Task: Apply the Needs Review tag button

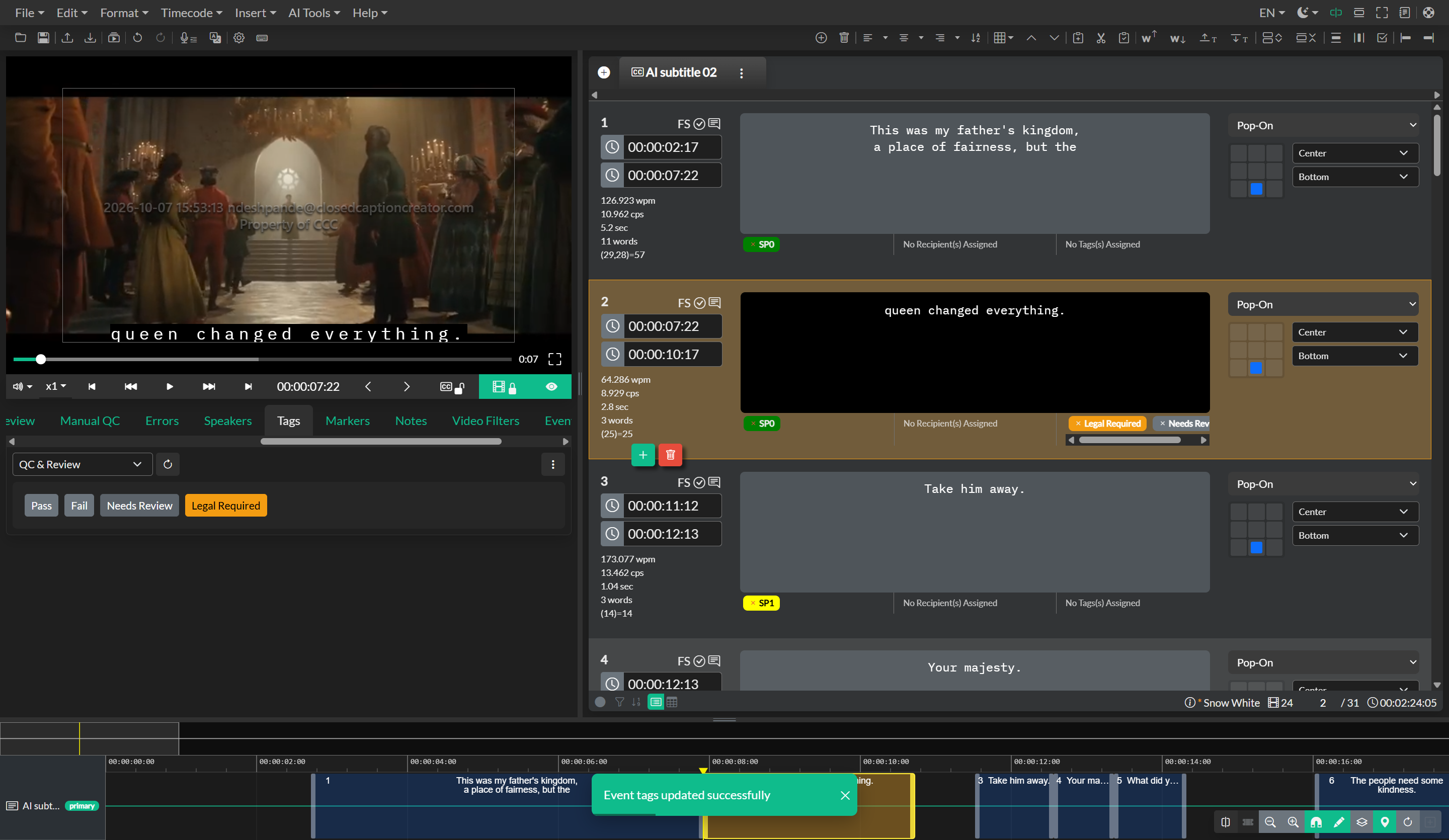Action: 139,506
